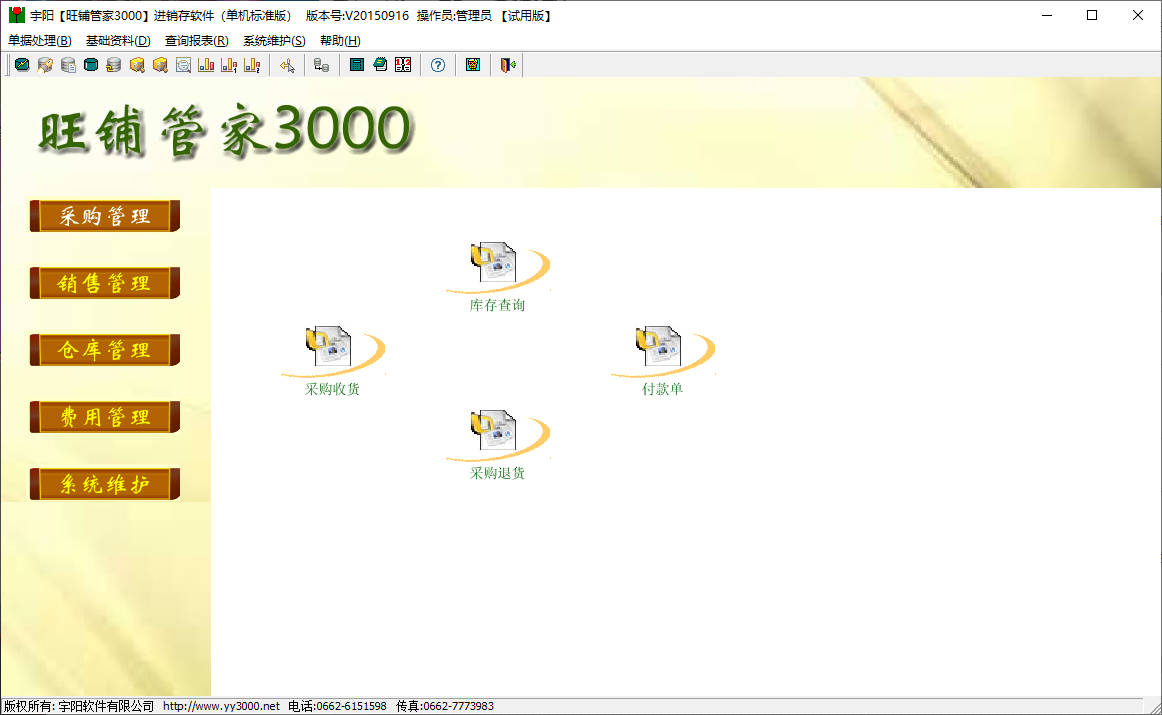Open the 付款单 module icon
The image size is (1162, 715).
coord(662,360)
